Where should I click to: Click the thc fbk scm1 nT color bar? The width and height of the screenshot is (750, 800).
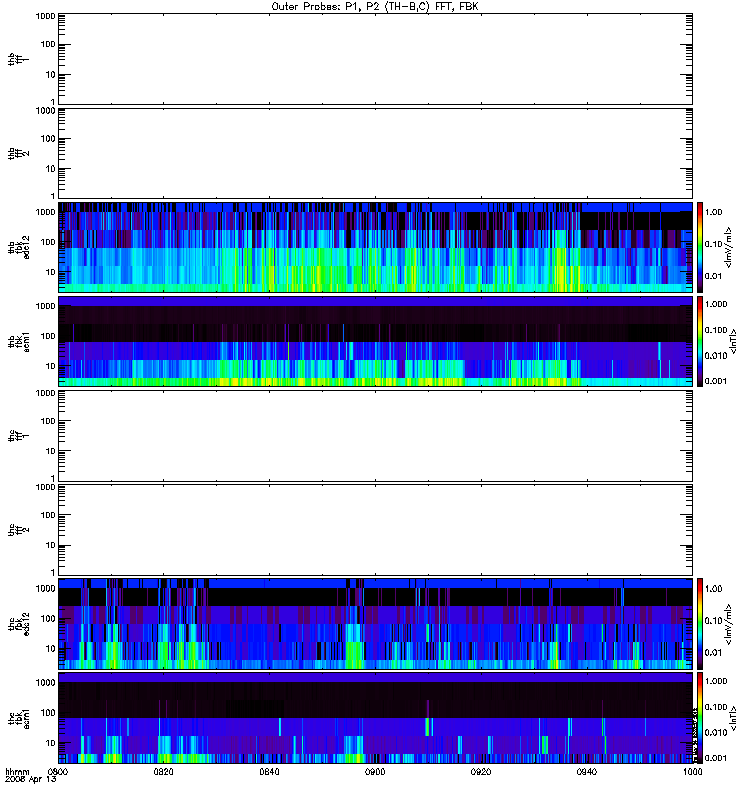[x=700, y=718]
